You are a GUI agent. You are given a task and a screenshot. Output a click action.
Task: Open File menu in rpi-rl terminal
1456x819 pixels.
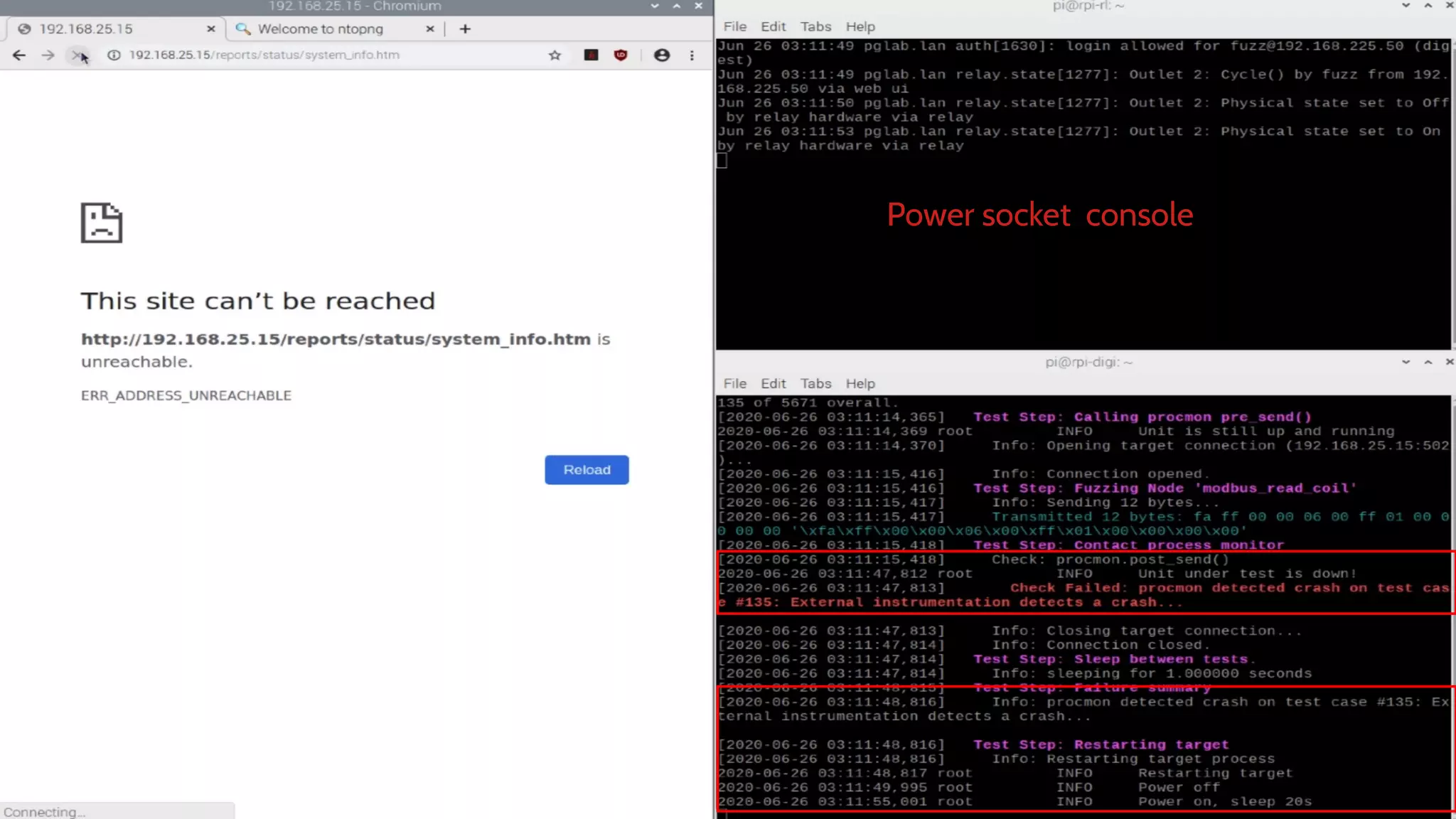(734, 26)
